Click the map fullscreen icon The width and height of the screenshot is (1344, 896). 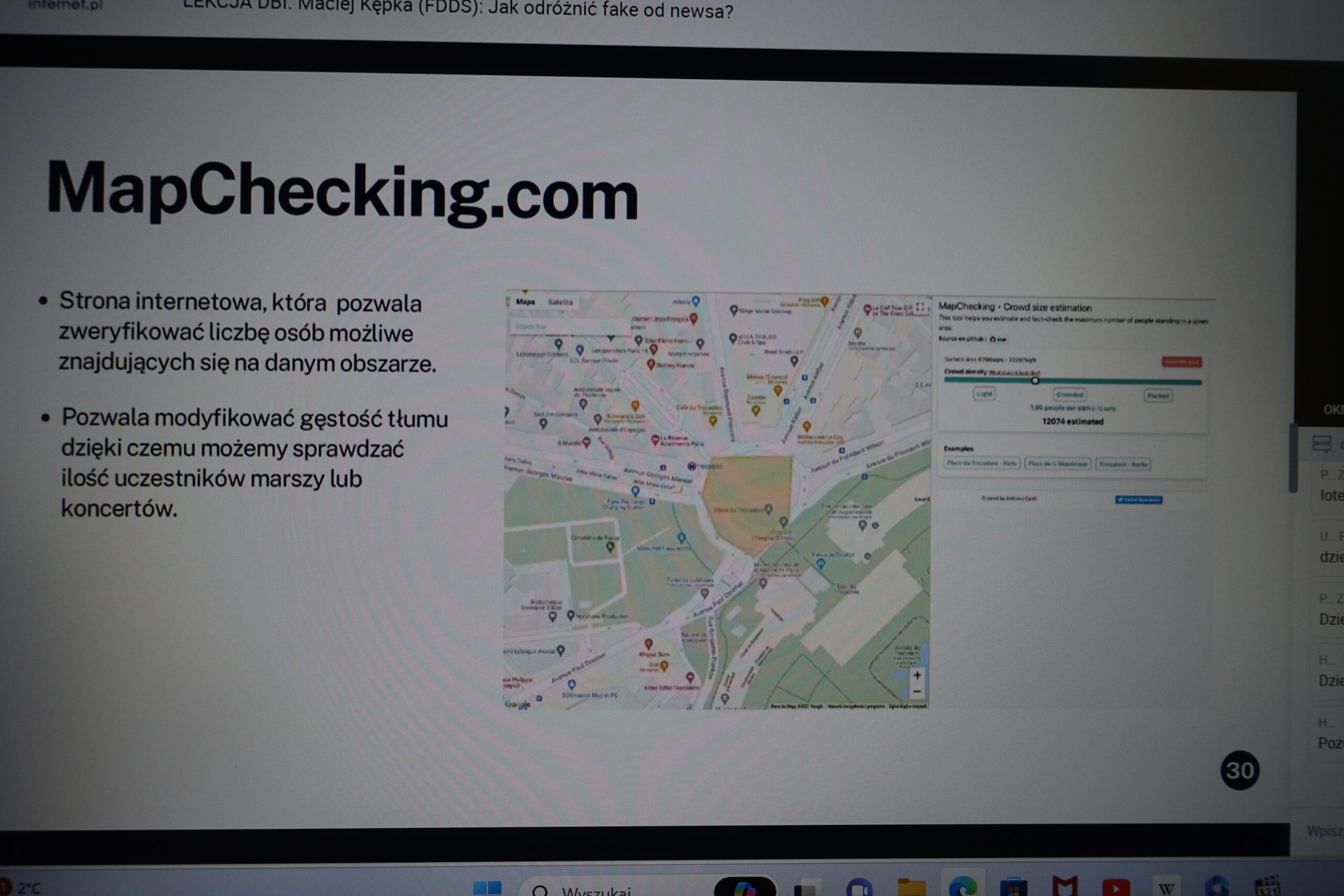pos(919,307)
